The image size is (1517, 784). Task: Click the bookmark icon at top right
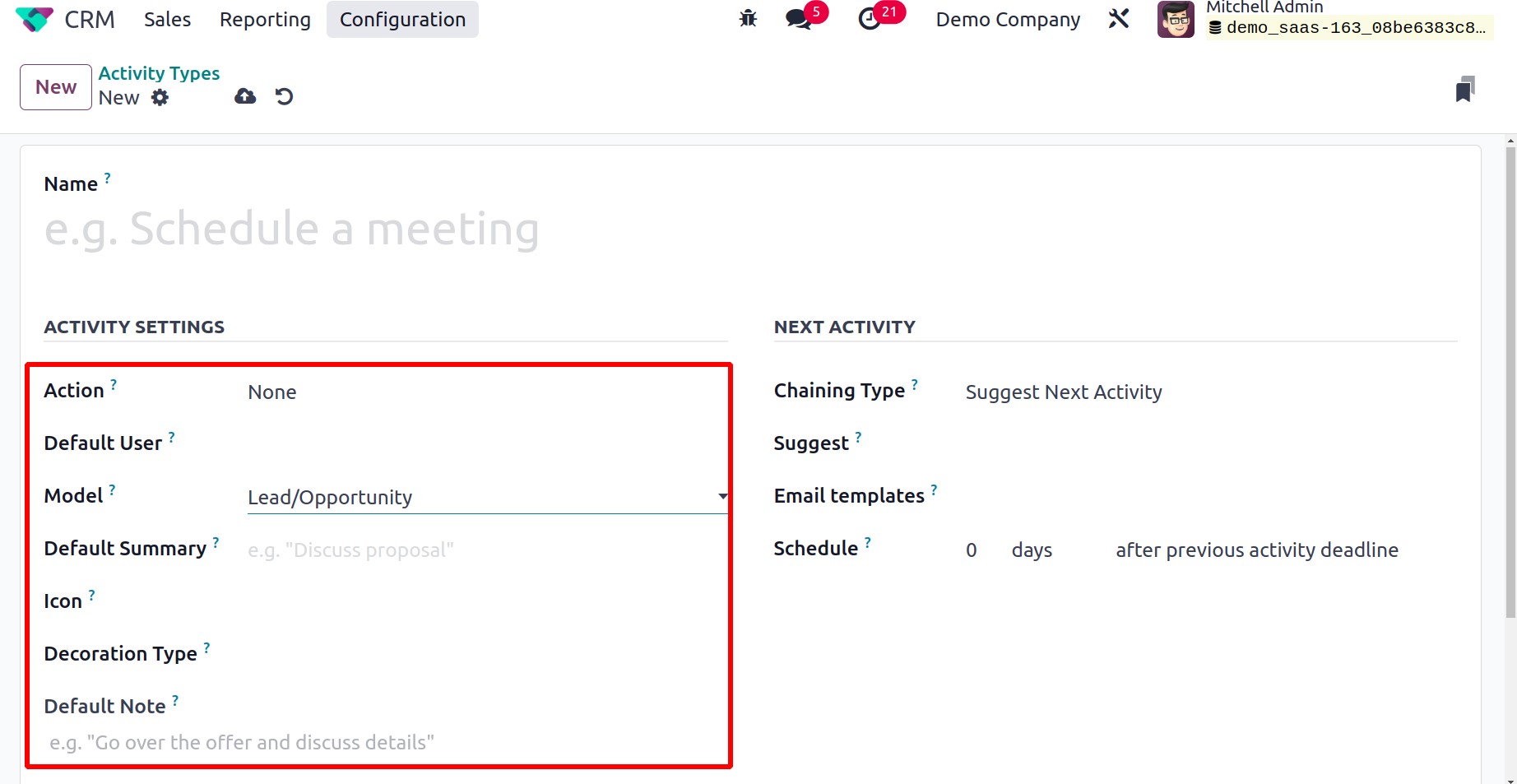click(x=1465, y=89)
